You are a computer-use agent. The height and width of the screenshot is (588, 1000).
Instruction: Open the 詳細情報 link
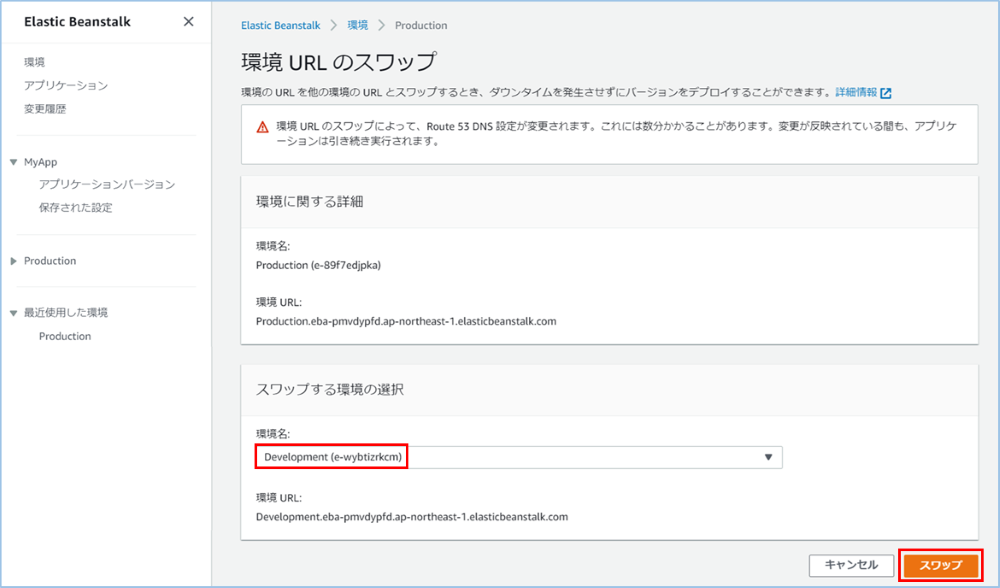[856, 92]
